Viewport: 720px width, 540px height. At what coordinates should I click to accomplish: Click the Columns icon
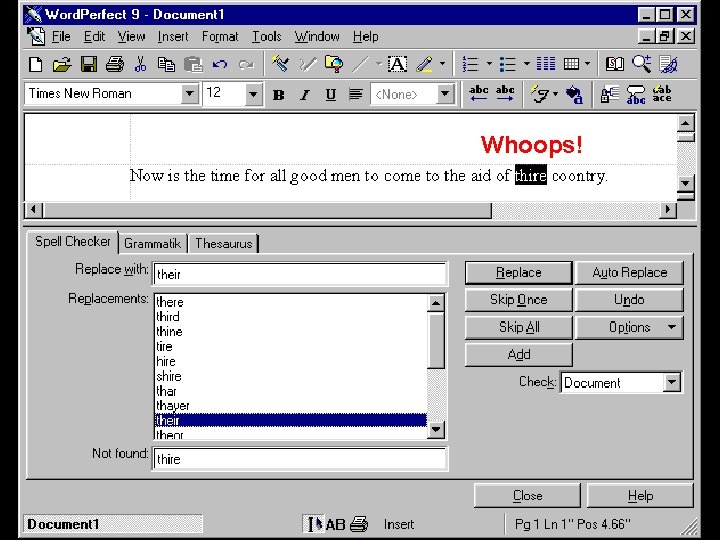[x=546, y=64]
